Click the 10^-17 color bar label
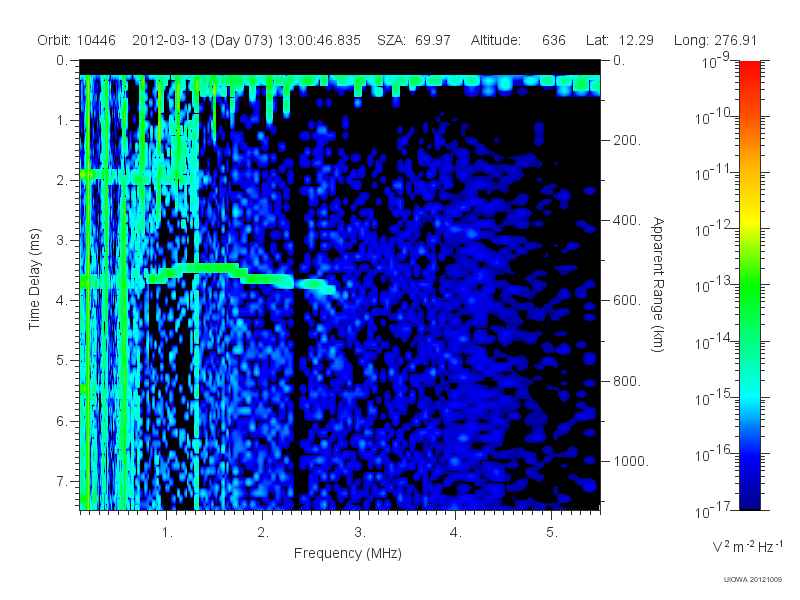The height and width of the screenshot is (600, 800). [x=713, y=510]
